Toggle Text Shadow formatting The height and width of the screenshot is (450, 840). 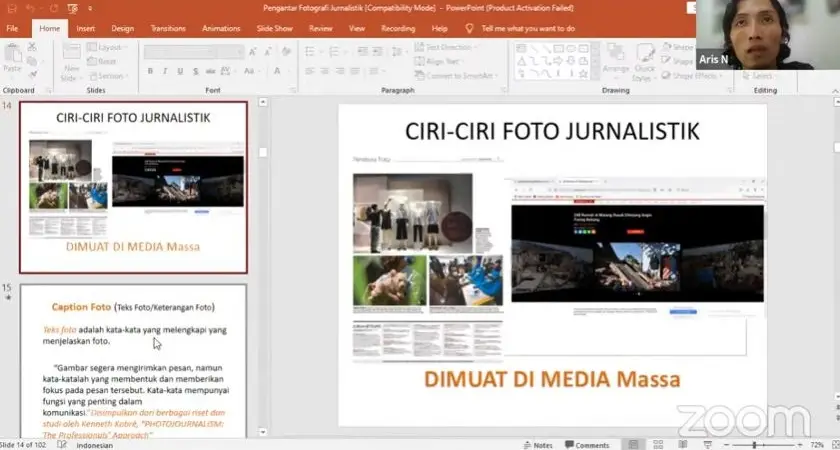pos(196,71)
